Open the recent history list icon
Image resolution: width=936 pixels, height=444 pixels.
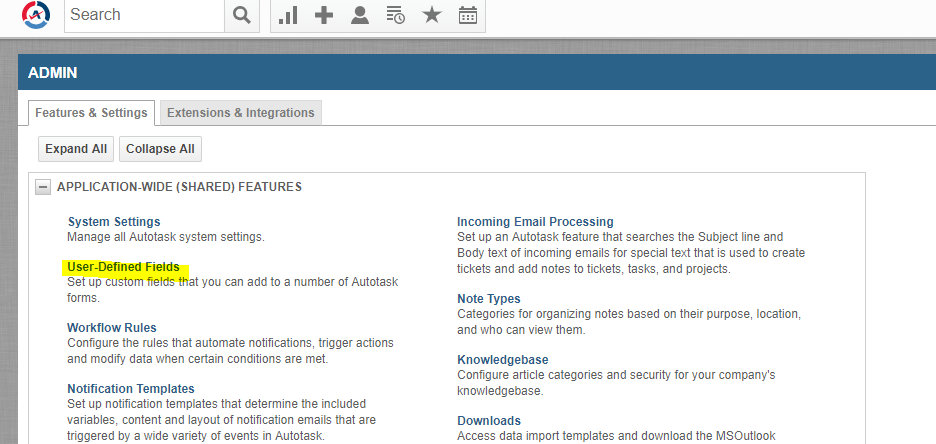[x=396, y=15]
